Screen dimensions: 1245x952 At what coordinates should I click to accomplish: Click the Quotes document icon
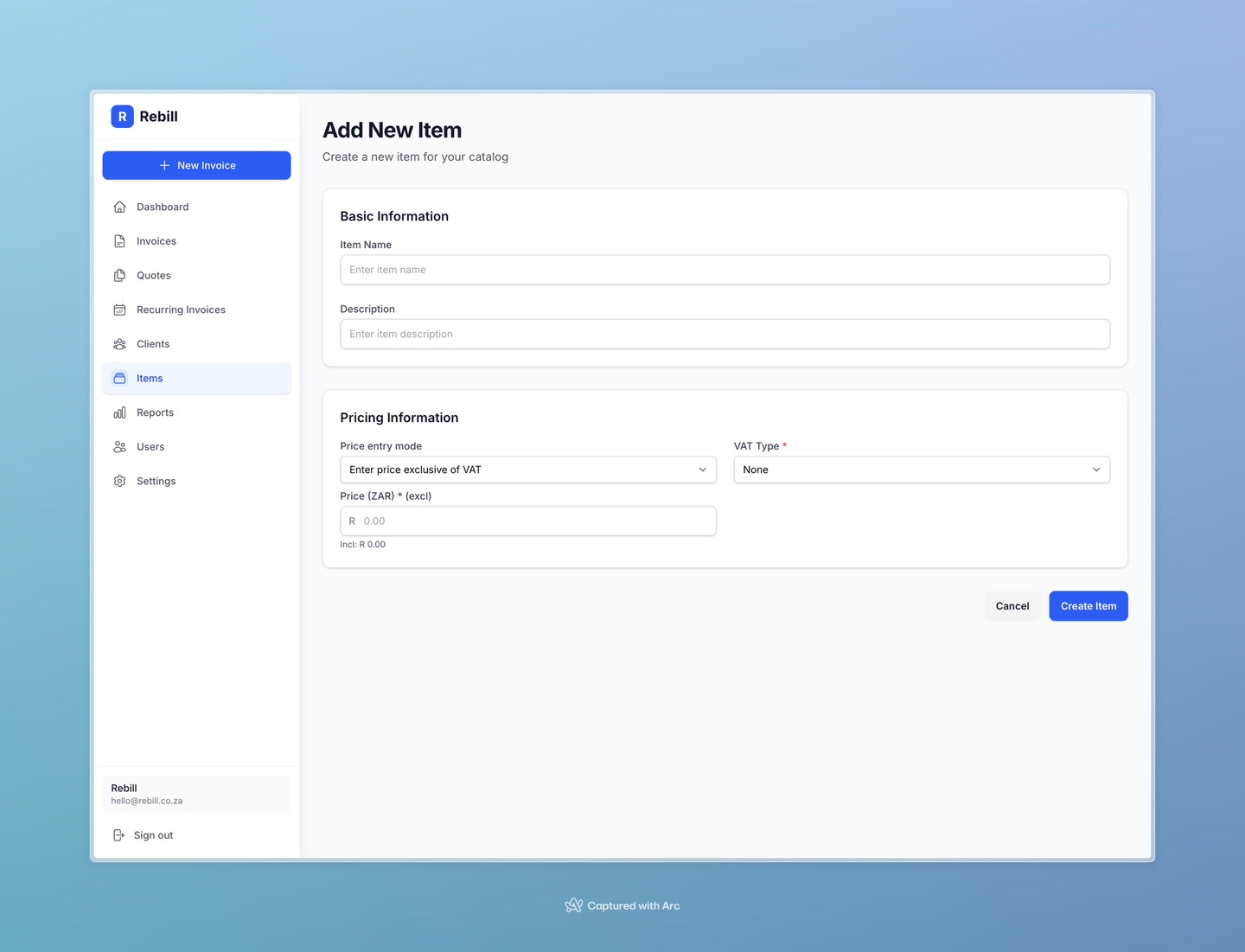pos(119,275)
